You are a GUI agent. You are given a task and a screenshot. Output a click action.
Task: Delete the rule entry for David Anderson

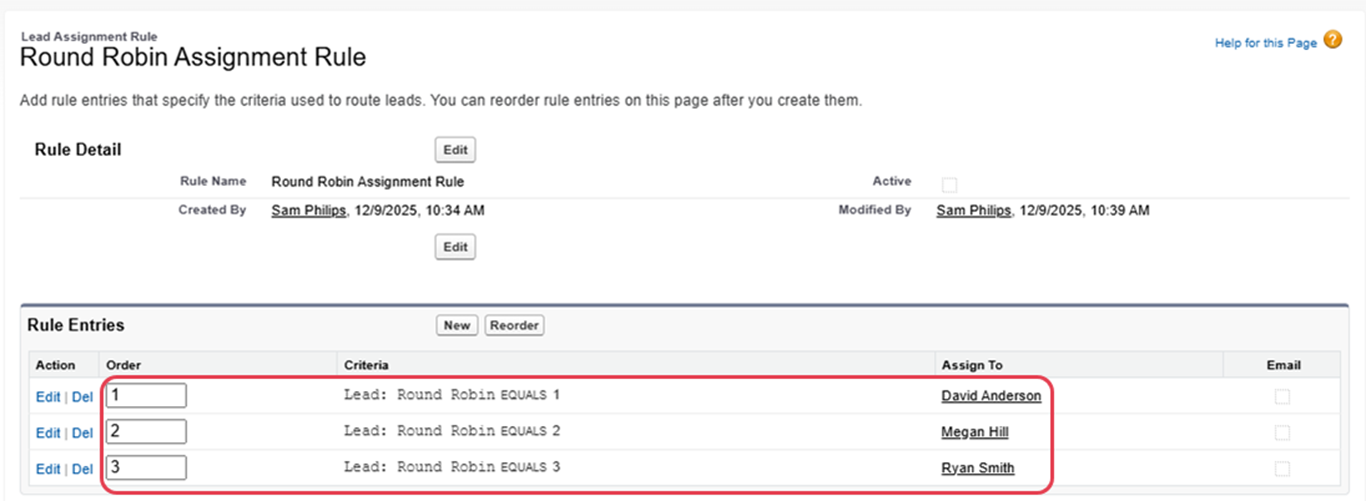click(x=82, y=397)
